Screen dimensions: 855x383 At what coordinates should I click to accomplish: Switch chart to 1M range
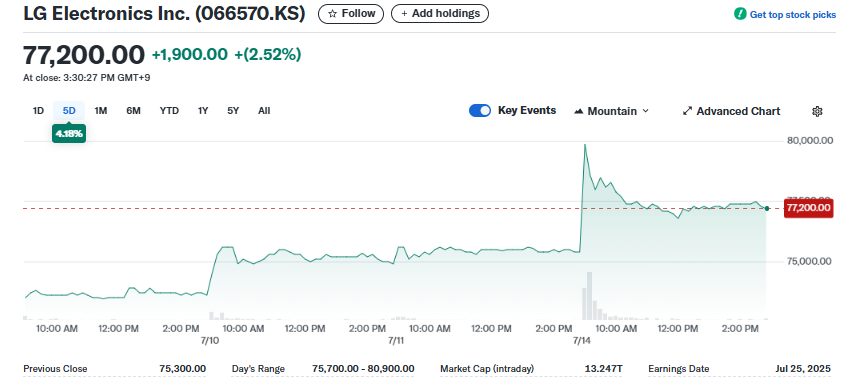tap(101, 111)
